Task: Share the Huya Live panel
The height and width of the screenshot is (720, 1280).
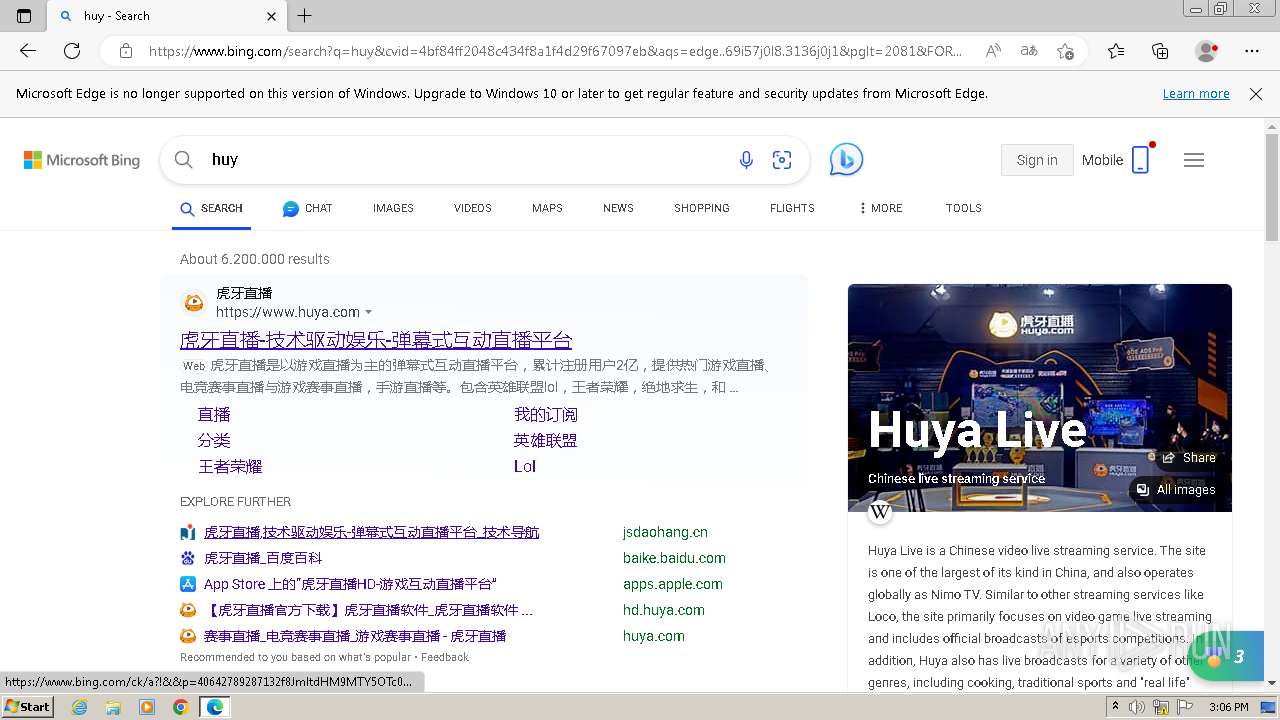Action: tap(1188, 458)
